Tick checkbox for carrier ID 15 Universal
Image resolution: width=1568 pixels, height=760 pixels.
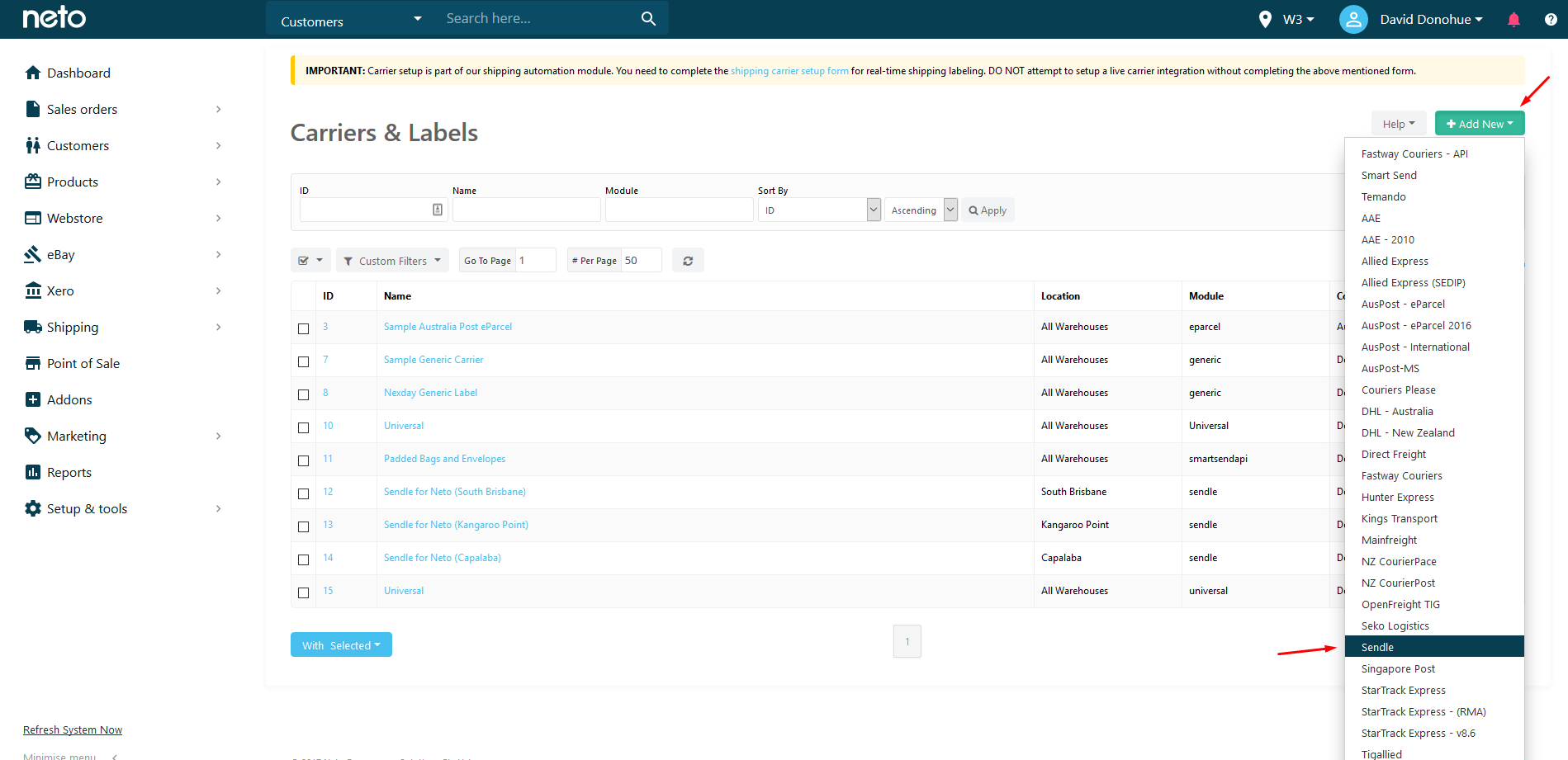[x=303, y=592]
